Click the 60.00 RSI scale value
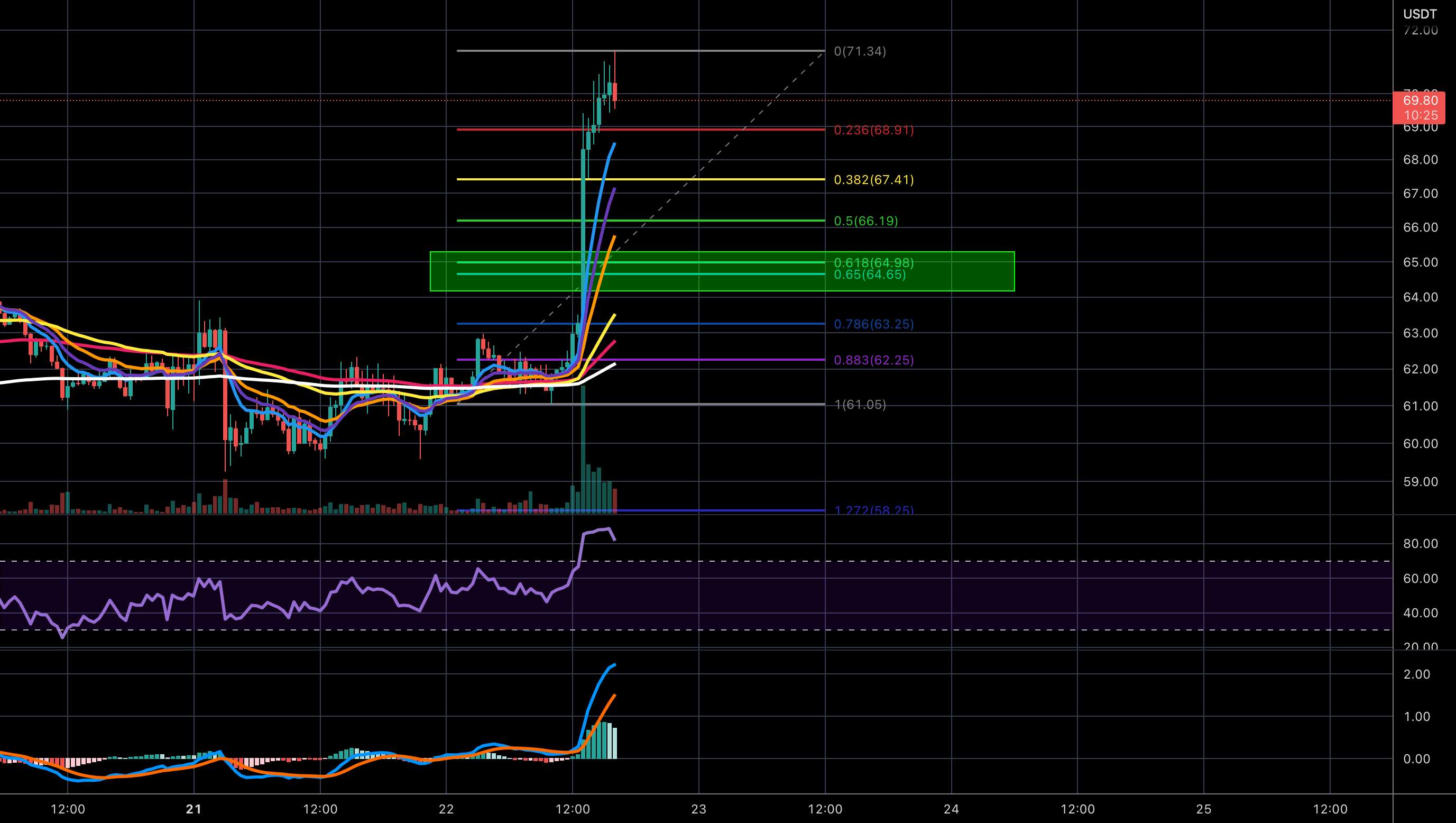This screenshot has height=823, width=1456. click(x=1420, y=579)
